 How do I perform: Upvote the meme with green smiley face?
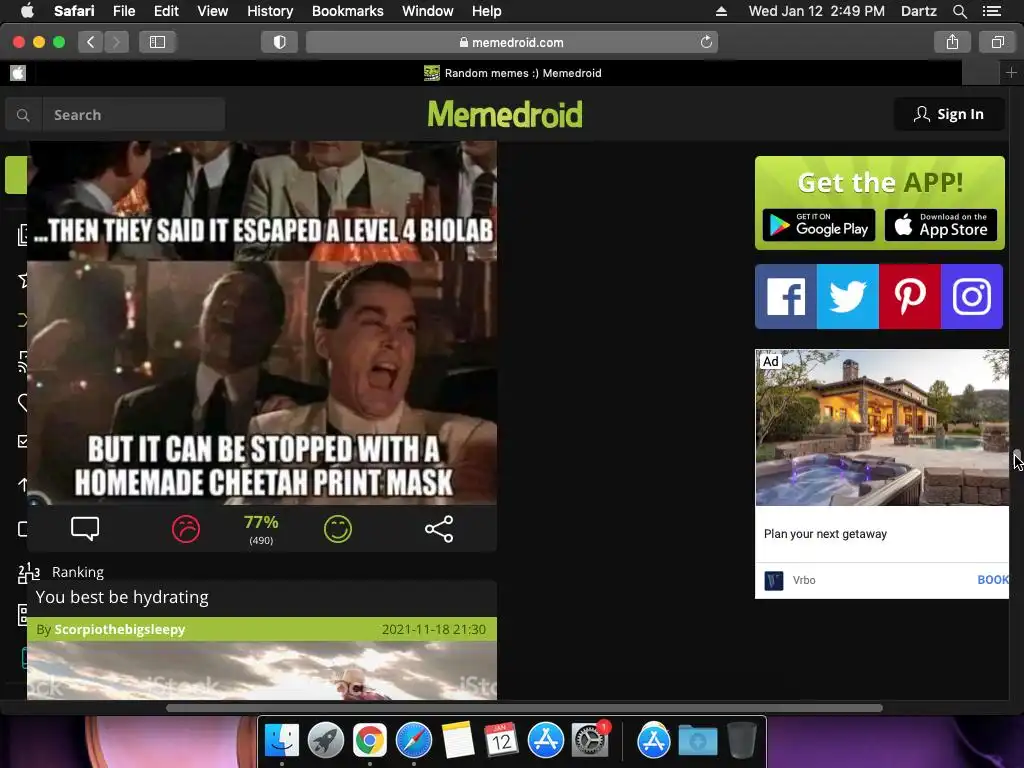point(338,528)
